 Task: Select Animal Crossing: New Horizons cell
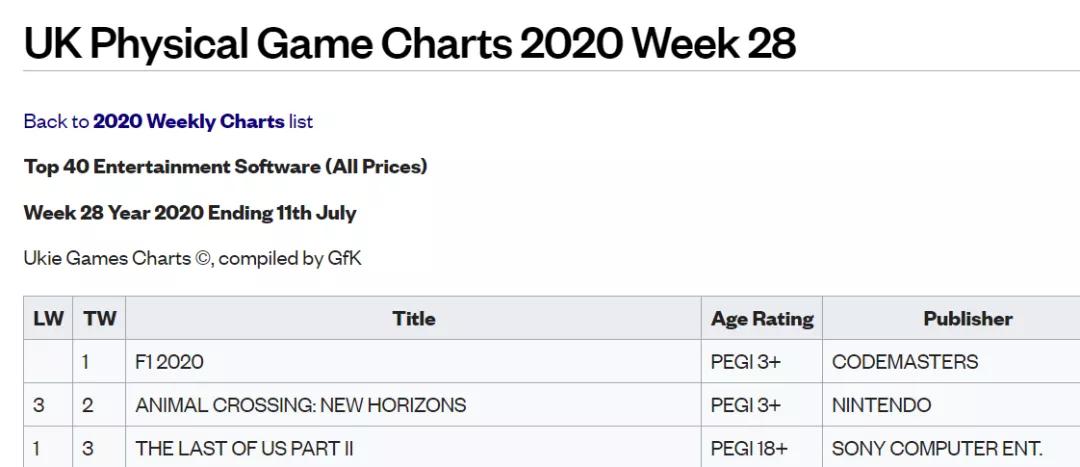pos(413,405)
